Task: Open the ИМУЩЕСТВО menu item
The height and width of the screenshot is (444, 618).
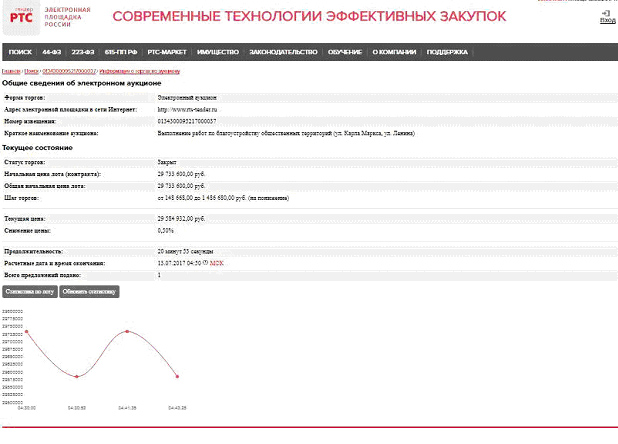Action: [218, 52]
